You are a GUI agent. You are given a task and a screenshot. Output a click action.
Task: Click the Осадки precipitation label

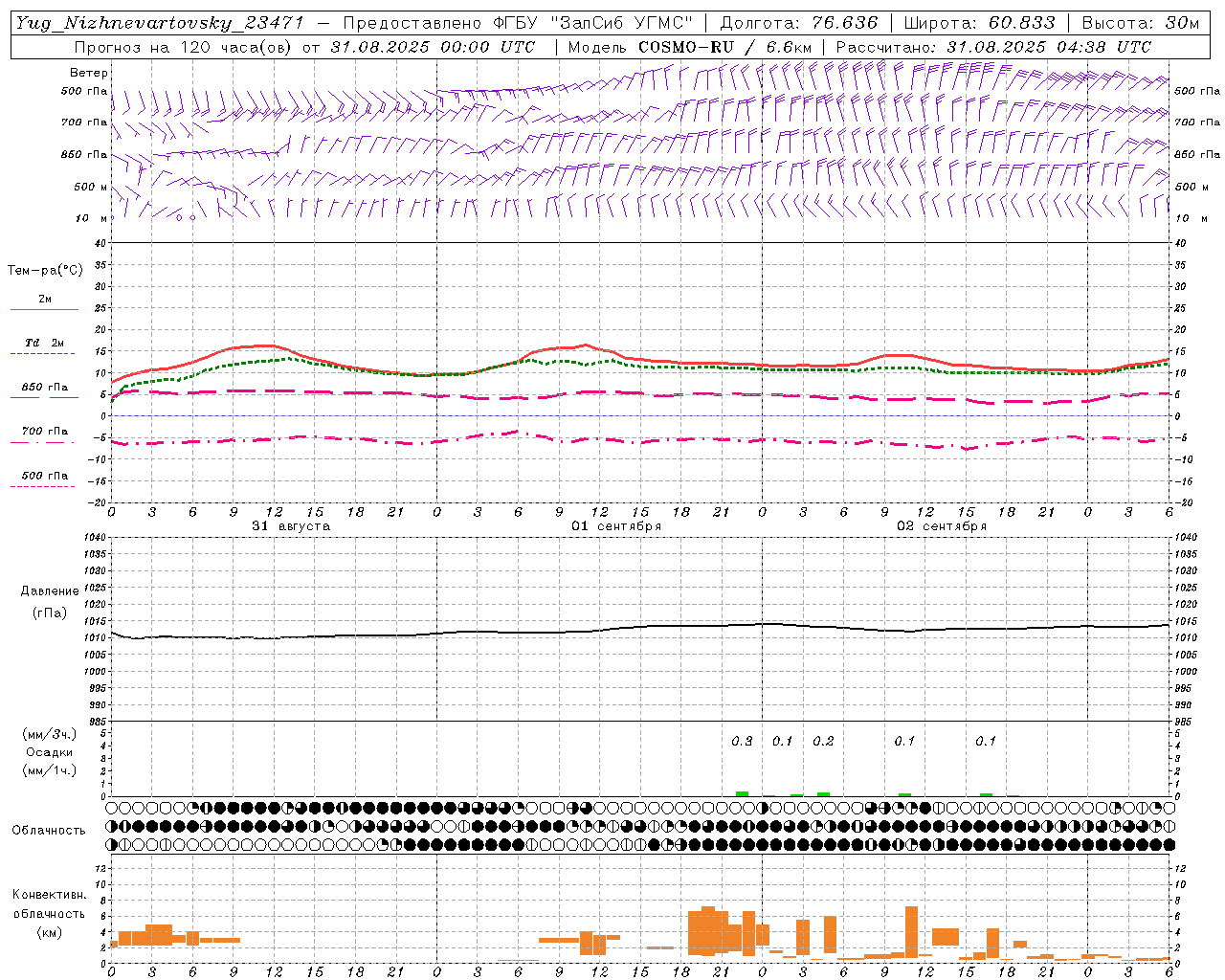click(x=50, y=752)
